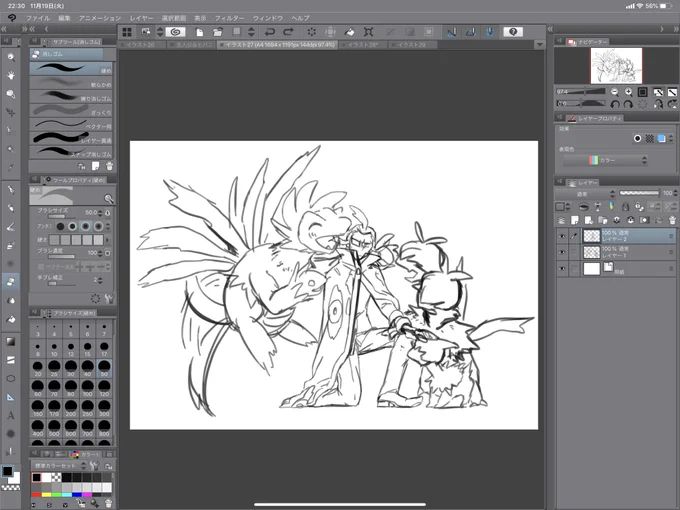Select the Zoom magnifier tool
Screen dimensions: 680x510
[11, 57]
